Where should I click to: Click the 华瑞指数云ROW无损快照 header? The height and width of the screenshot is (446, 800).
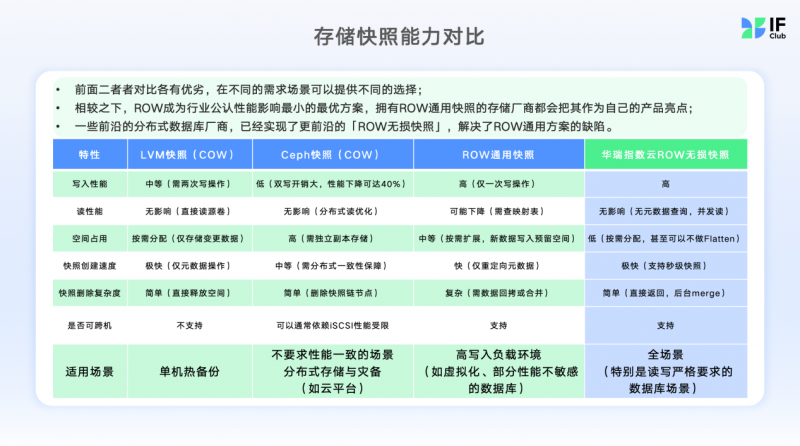pyautogui.click(x=666, y=155)
